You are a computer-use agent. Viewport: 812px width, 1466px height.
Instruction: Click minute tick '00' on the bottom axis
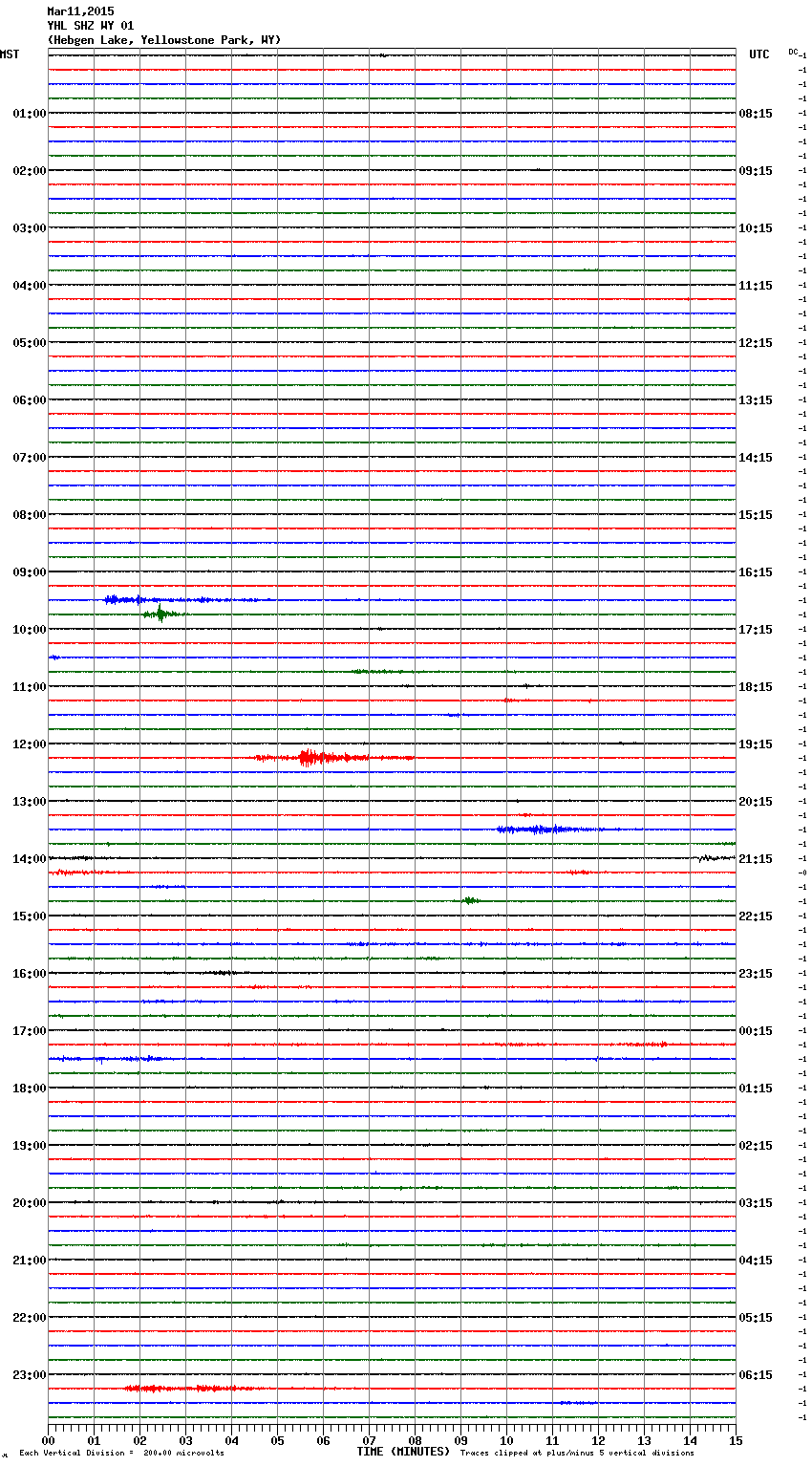coord(48,1440)
